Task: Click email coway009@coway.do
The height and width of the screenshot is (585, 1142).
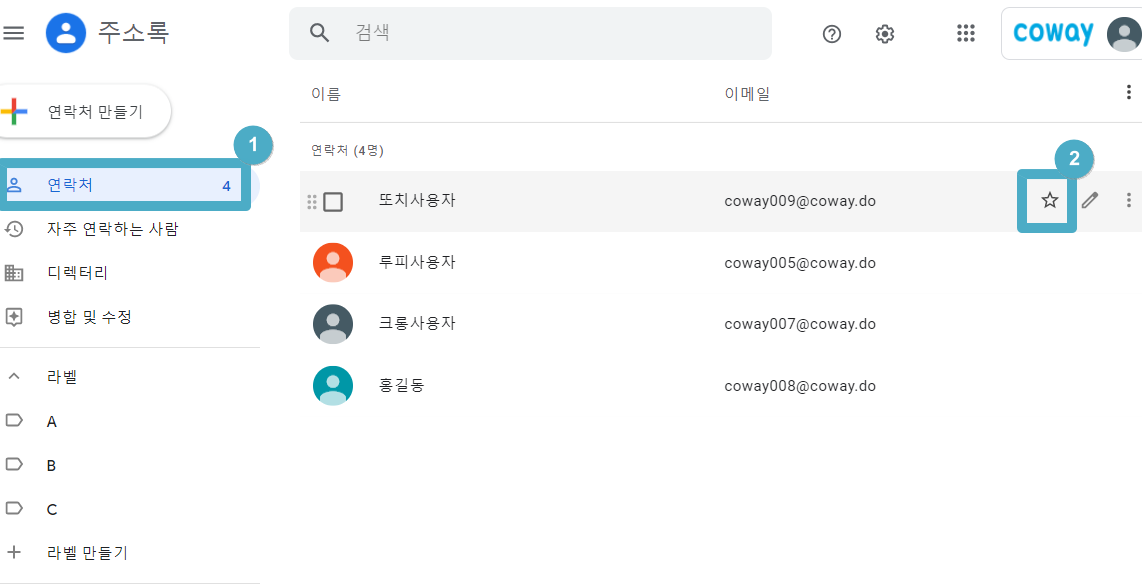Action: pyautogui.click(x=800, y=201)
